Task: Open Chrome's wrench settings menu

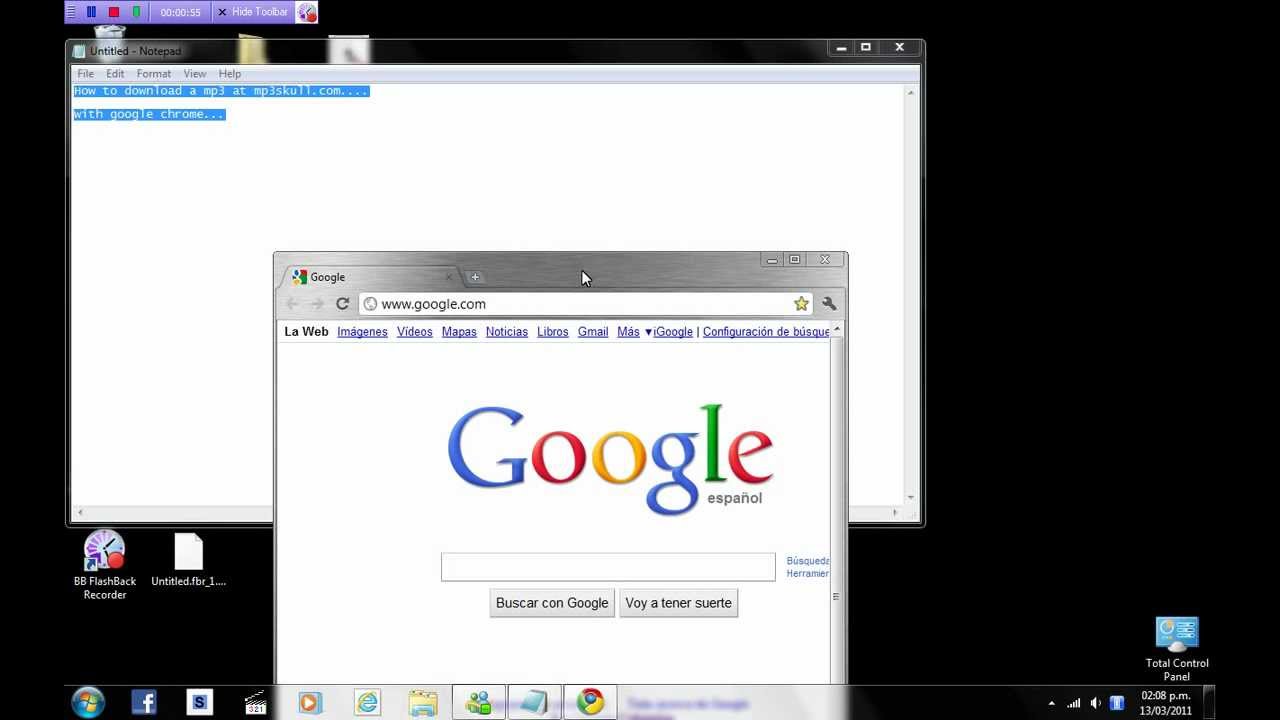Action: [829, 304]
